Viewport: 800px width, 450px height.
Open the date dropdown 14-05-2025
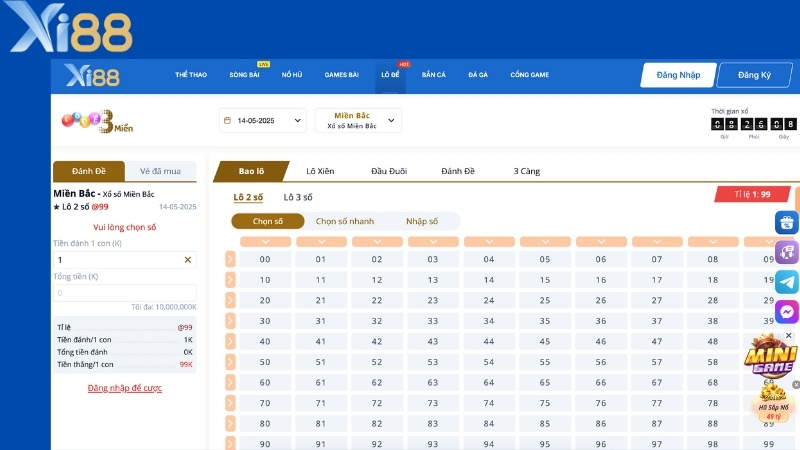pyautogui.click(x=263, y=120)
